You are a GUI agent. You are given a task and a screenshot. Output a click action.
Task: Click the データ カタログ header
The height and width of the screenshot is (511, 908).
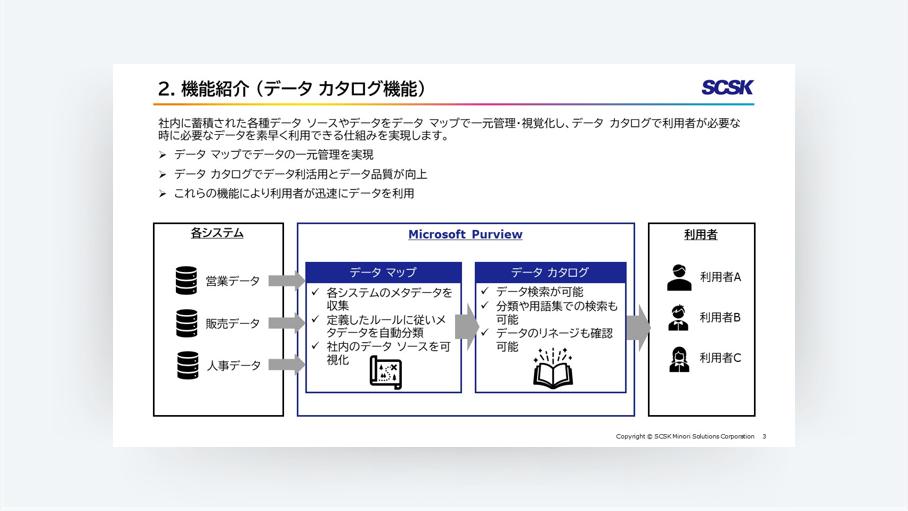click(x=550, y=272)
